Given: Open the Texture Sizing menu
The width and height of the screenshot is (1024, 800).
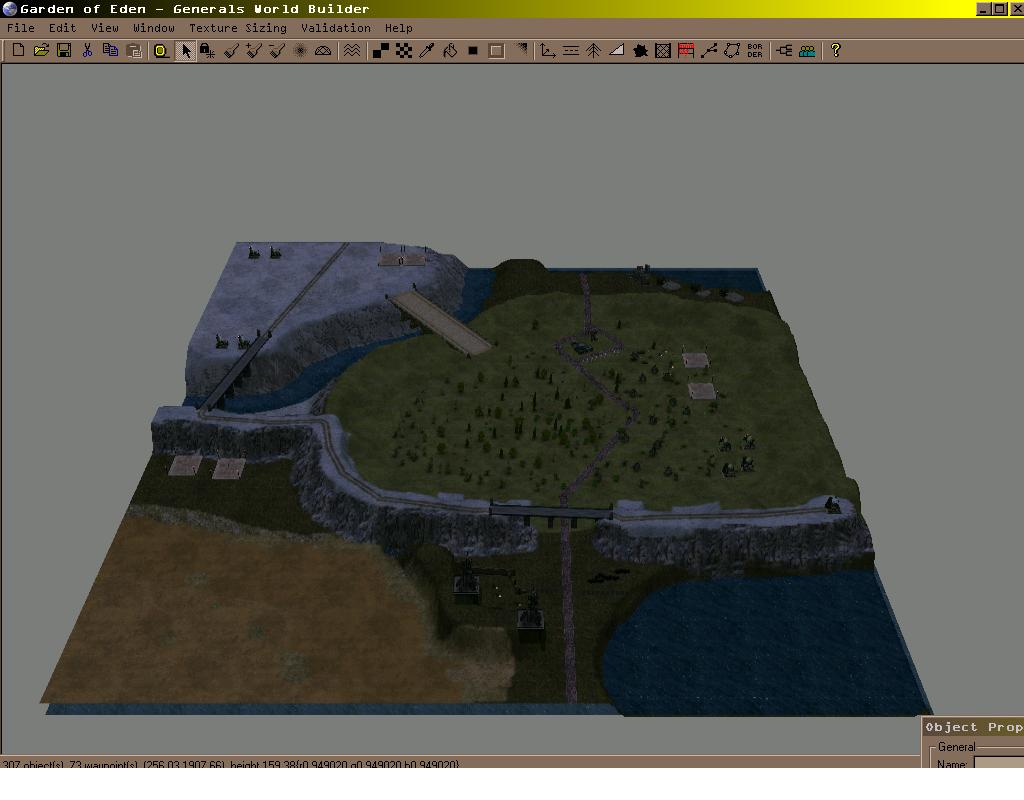Looking at the screenshot, I should [238, 28].
